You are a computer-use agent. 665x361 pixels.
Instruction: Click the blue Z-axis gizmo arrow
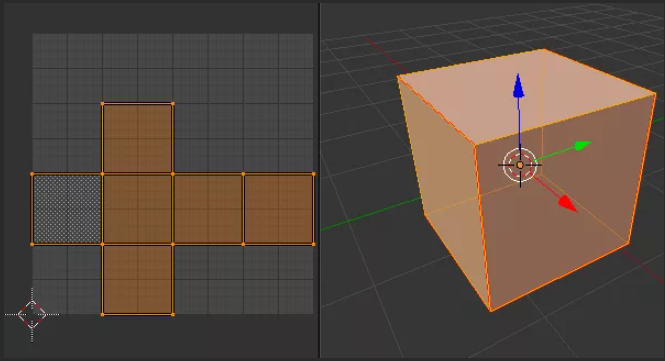(518, 87)
